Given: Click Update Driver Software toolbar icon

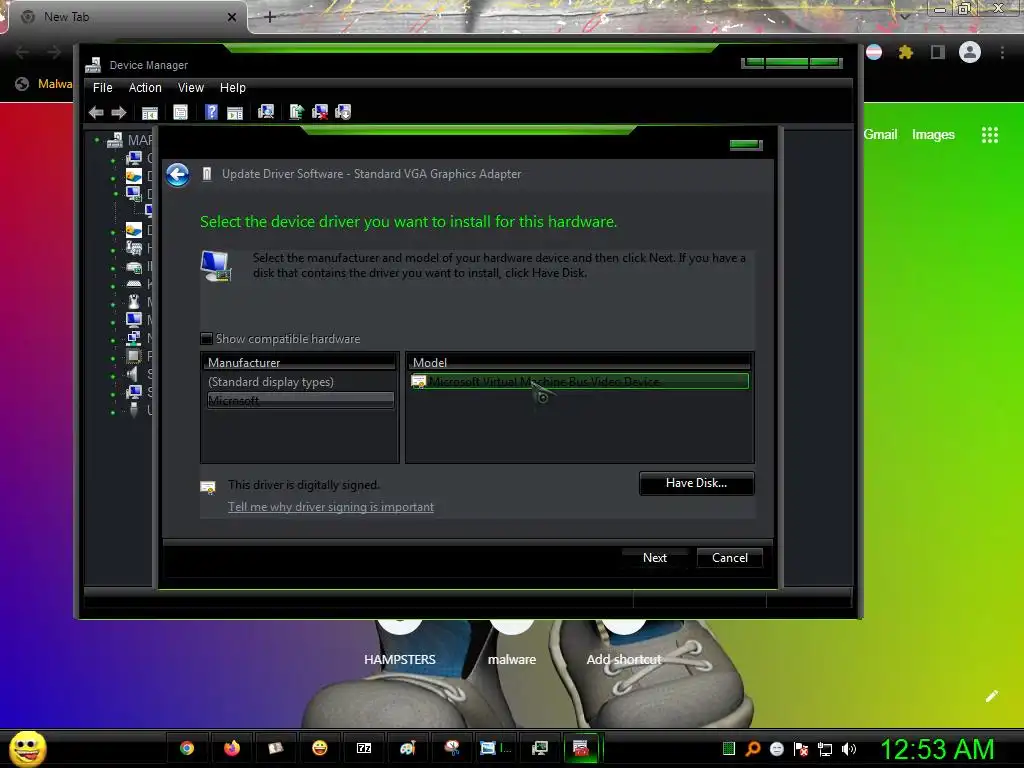Looking at the screenshot, I should pos(296,112).
